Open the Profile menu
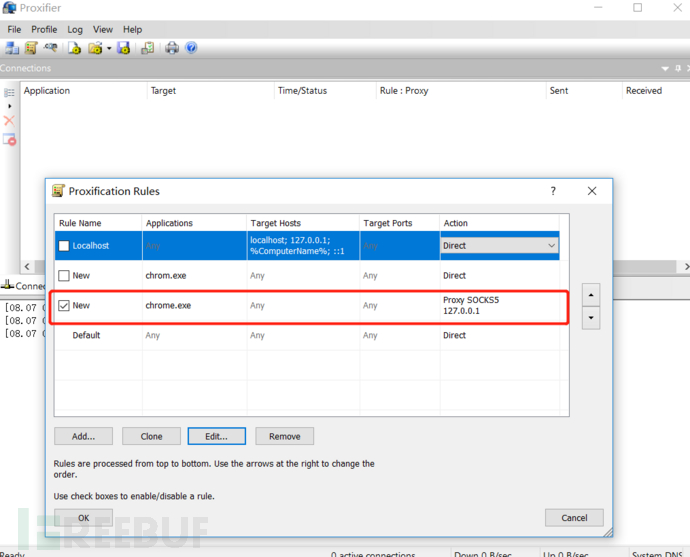This screenshot has height=557, width=690. (44, 29)
